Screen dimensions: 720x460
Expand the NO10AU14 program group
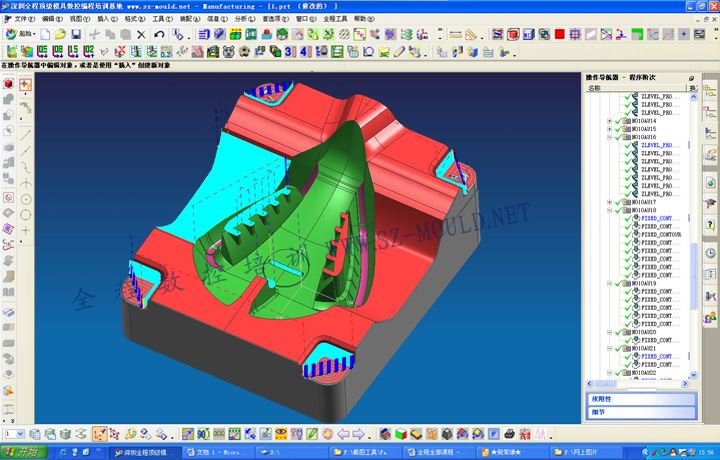tap(609, 121)
